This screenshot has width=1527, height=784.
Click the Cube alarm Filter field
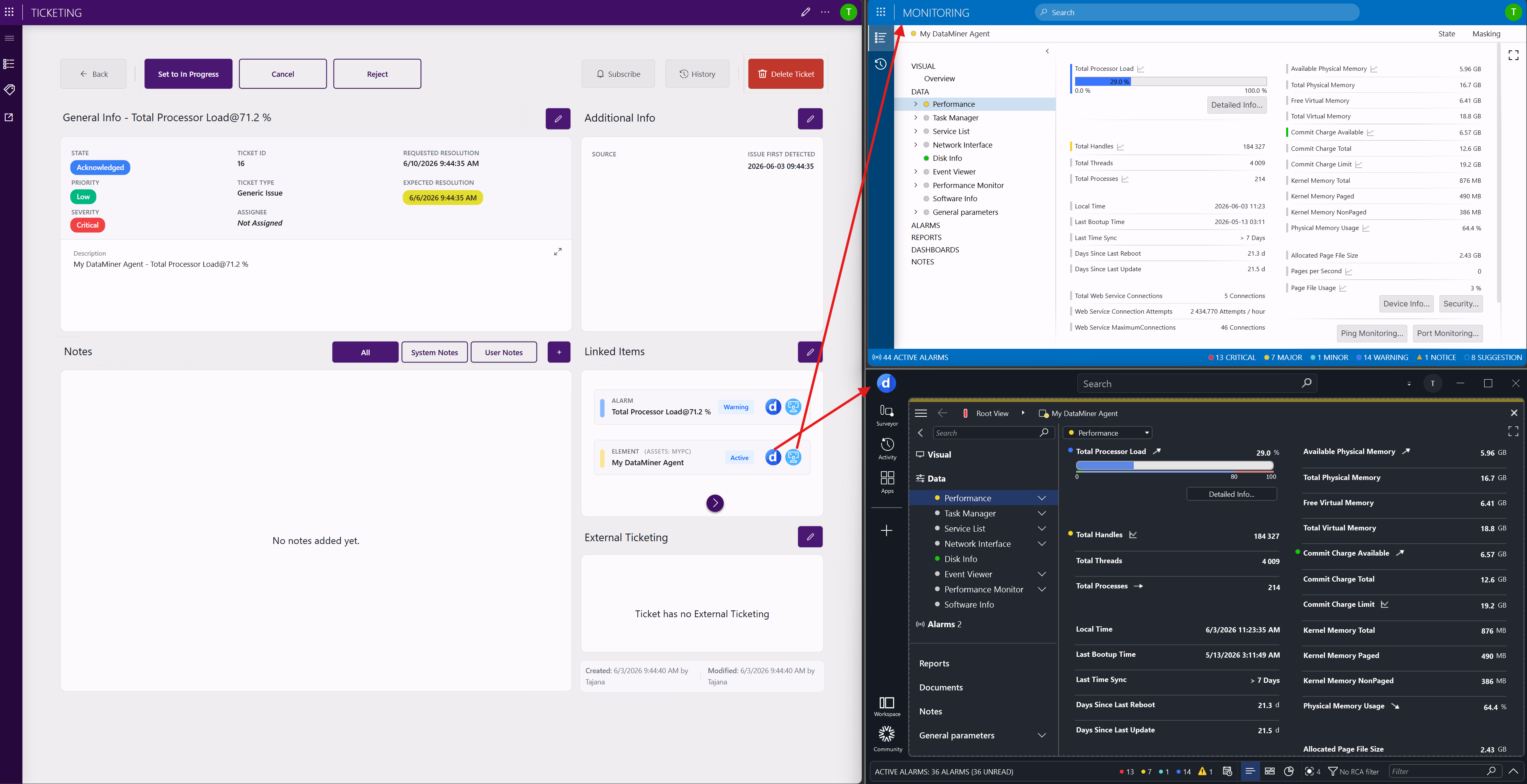pyautogui.click(x=1445, y=771)
